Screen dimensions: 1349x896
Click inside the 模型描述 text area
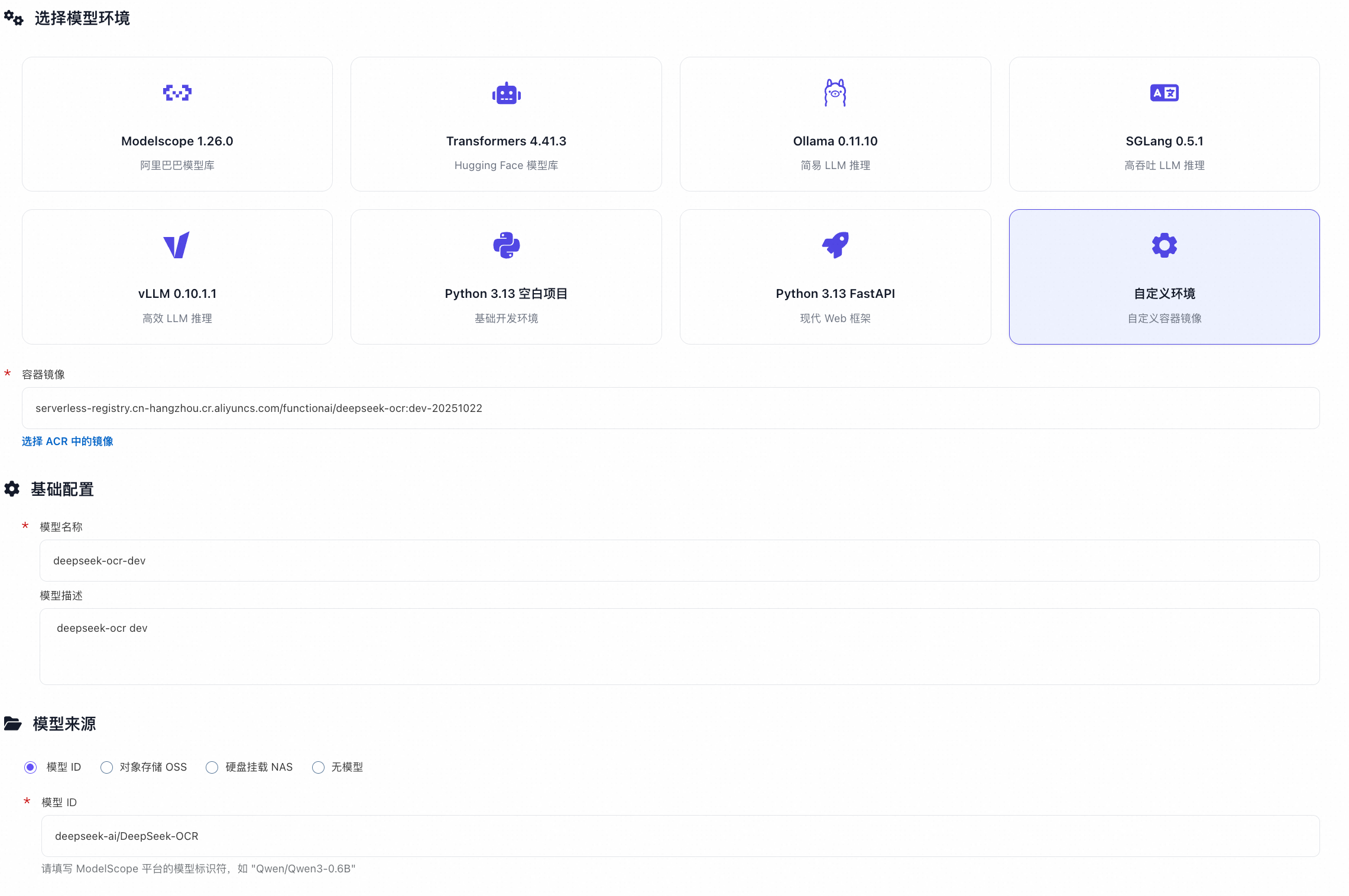679,647
